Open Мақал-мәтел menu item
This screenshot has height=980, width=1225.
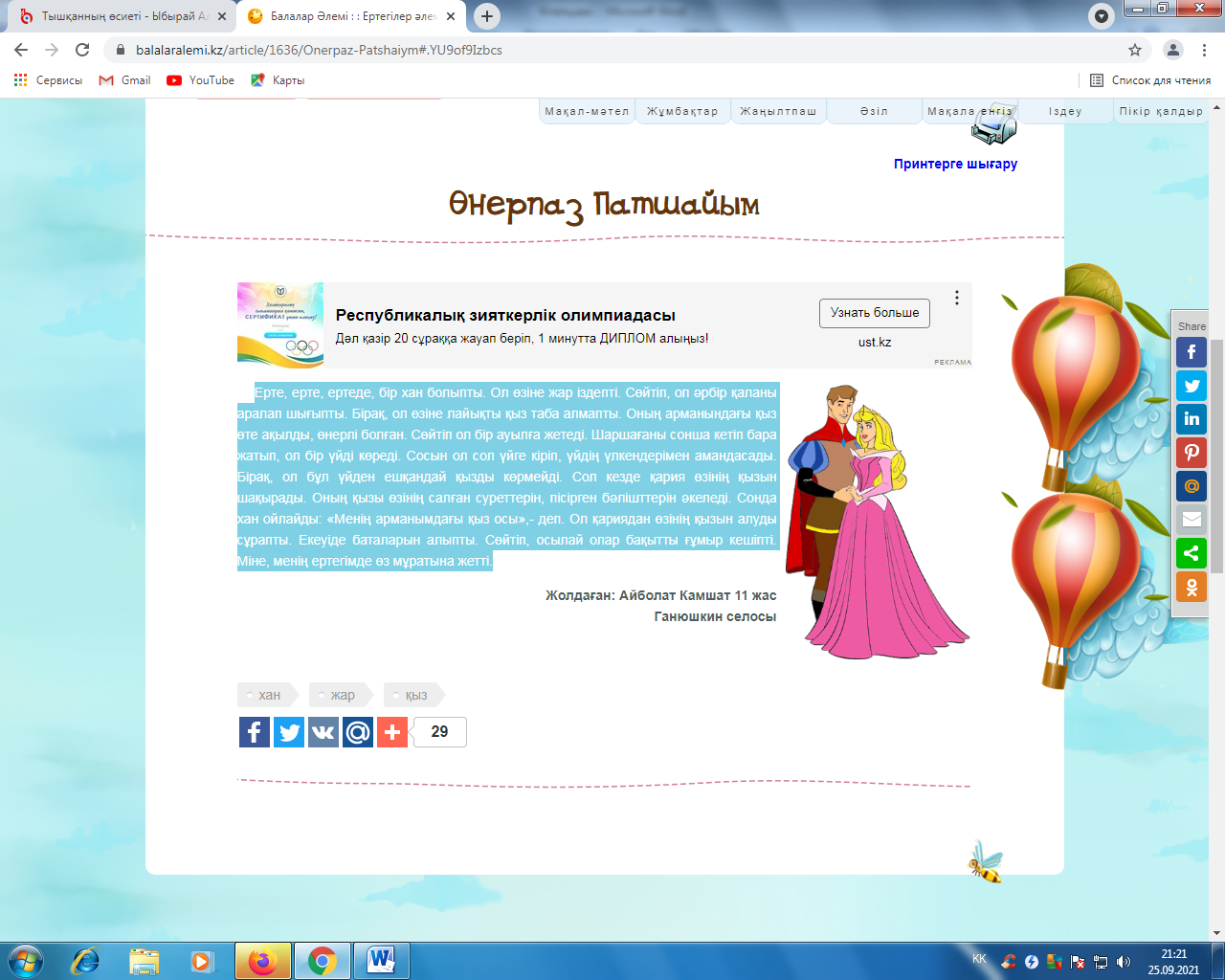point(587,111)
